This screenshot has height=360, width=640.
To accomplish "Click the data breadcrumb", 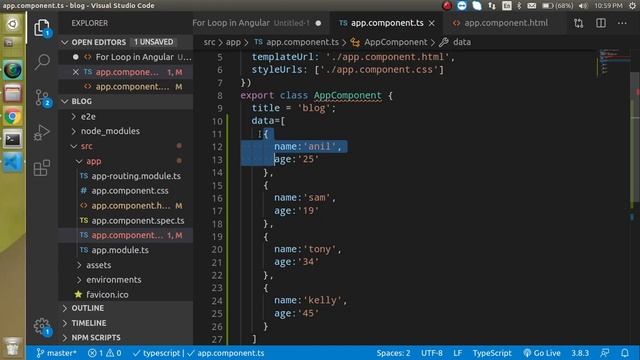I will [x=462, y=42].
